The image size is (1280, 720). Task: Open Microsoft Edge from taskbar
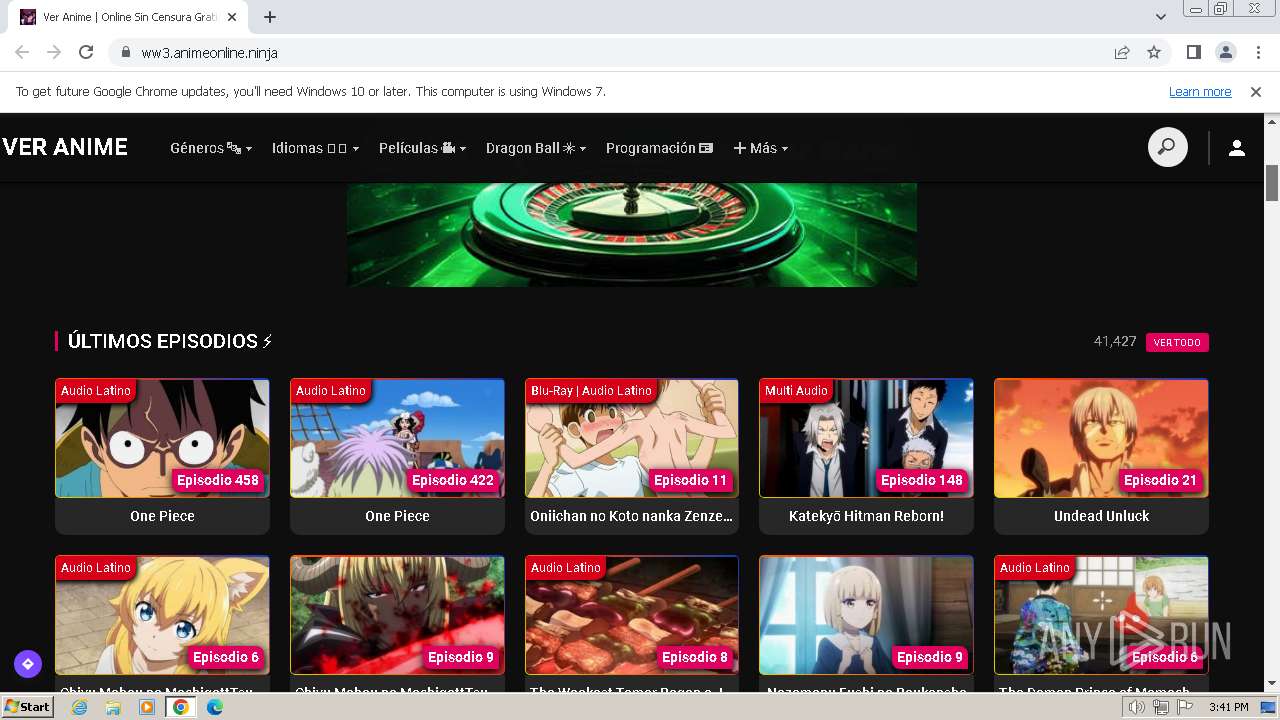pos(215,707)
